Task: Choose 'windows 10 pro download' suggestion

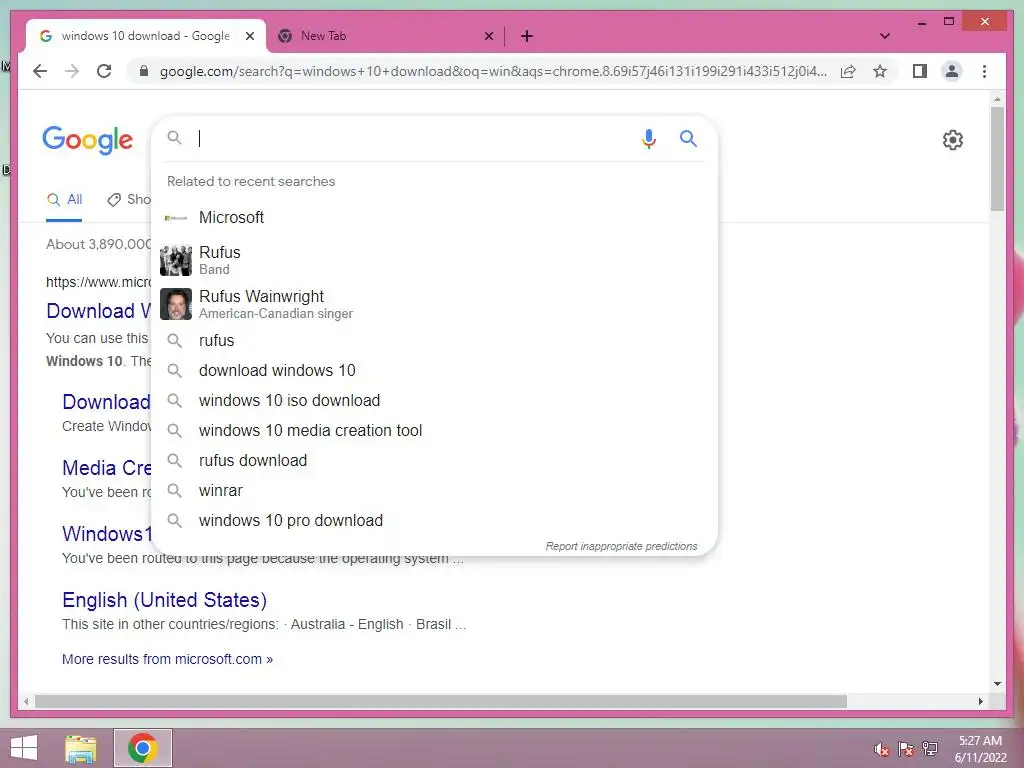Action: coord(434,520)
